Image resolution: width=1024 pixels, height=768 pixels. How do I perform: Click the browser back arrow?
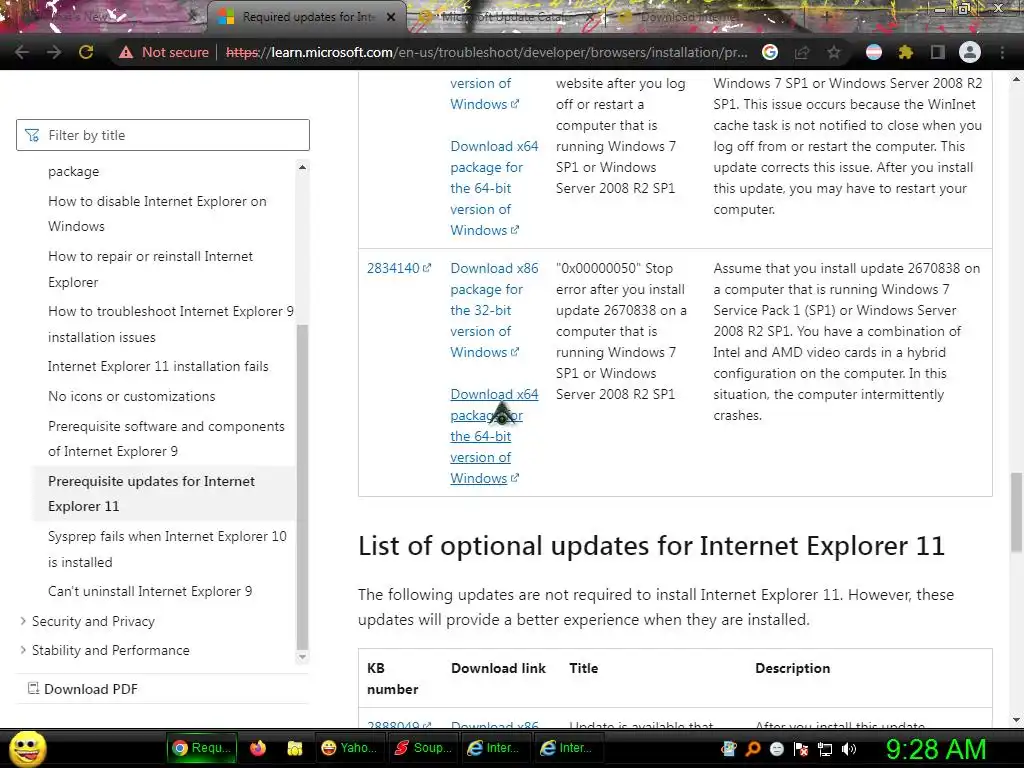[22, 52]
